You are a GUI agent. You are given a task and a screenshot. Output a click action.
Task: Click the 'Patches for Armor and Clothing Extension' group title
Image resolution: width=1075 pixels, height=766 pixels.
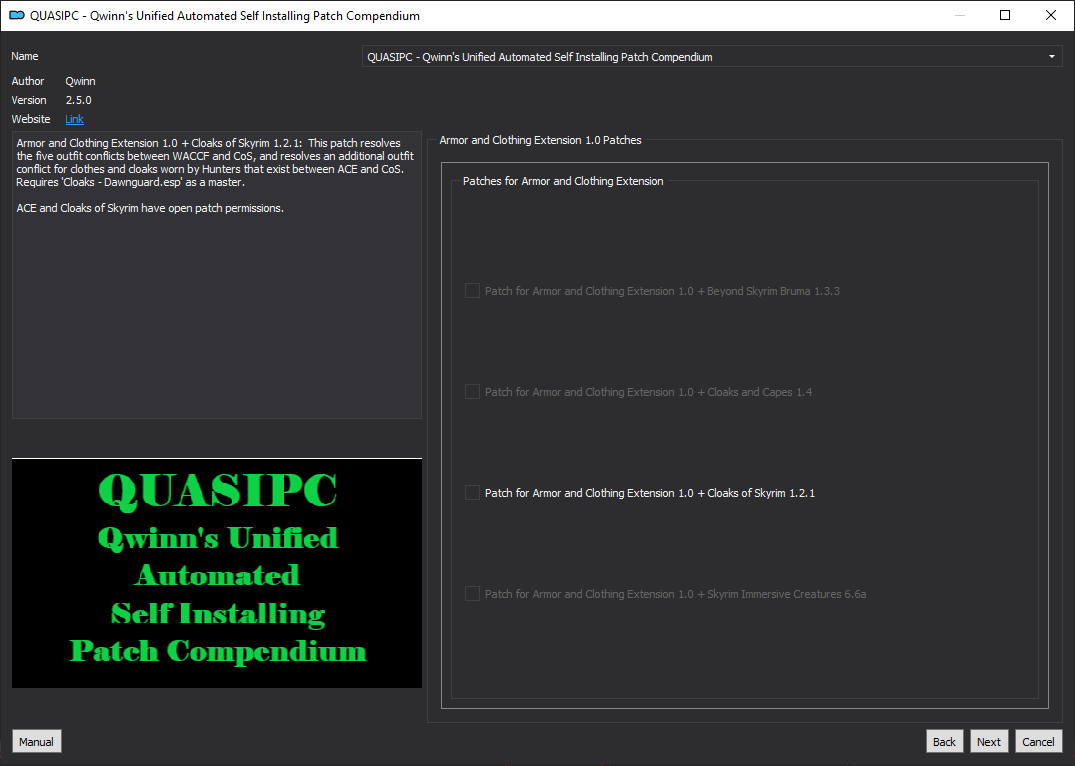pyautogui.click(x=563, y=181)
